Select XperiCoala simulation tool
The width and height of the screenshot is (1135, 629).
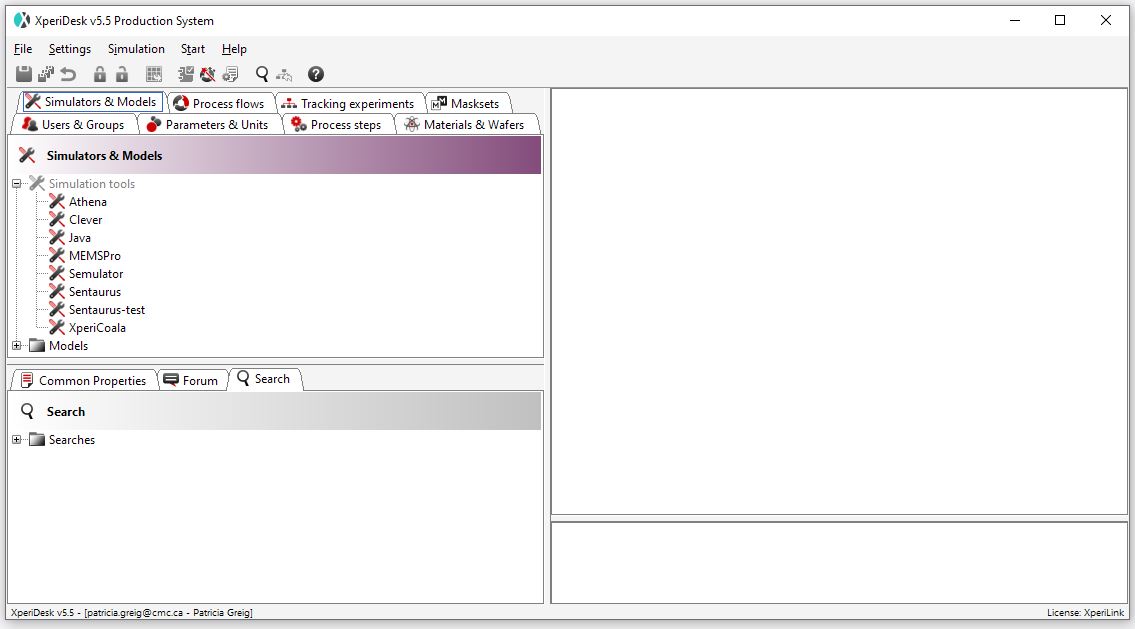click(97, 328)
